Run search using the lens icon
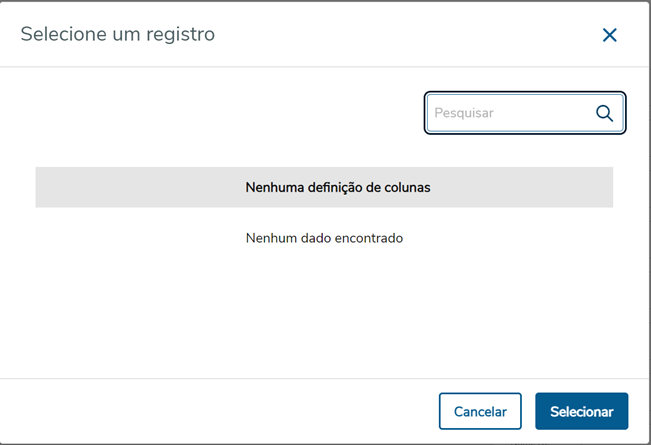This screenshot has height=445, width=651. 604,113
